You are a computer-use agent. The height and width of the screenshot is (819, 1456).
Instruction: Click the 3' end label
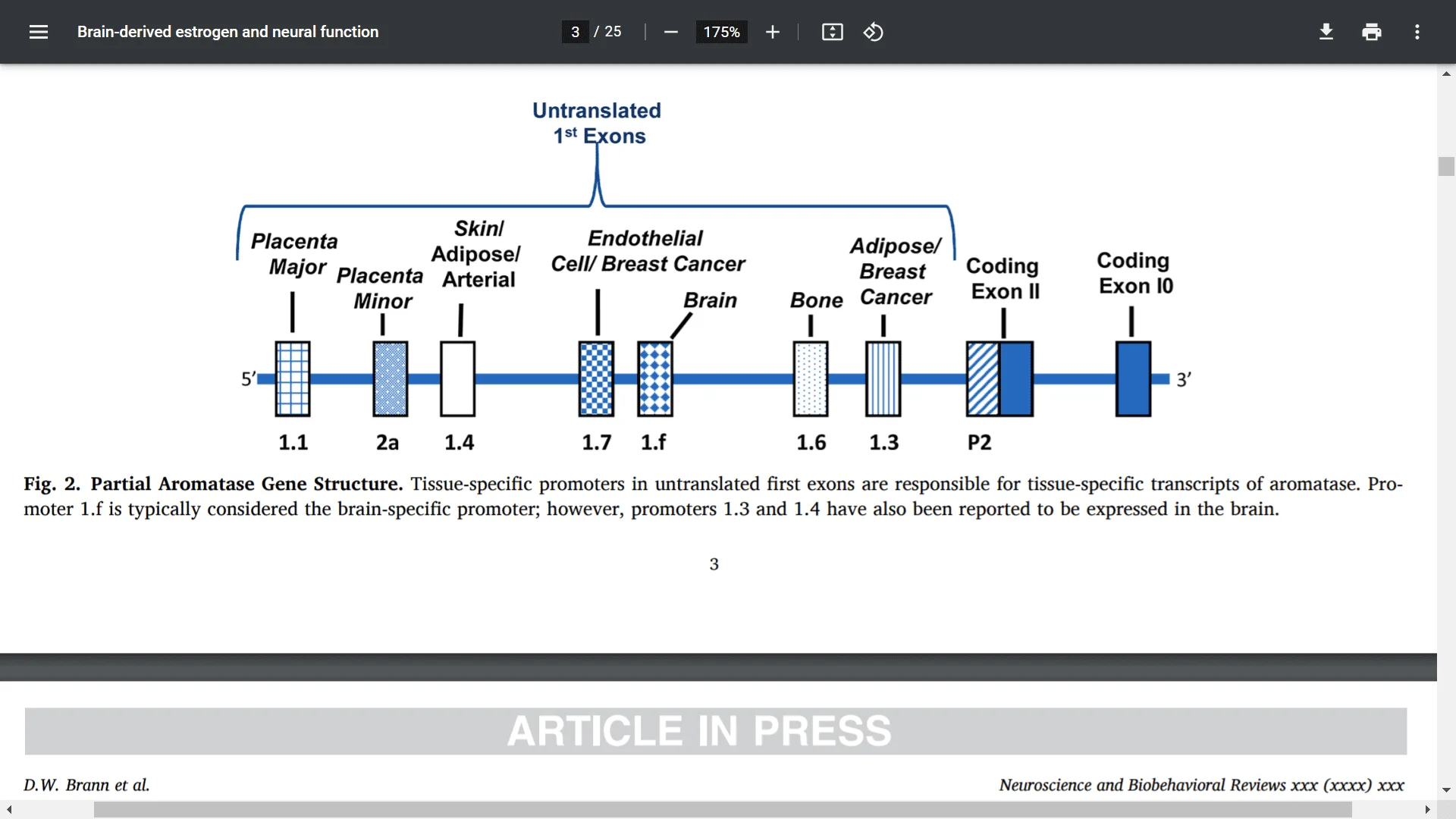[x=1184, y=379]
